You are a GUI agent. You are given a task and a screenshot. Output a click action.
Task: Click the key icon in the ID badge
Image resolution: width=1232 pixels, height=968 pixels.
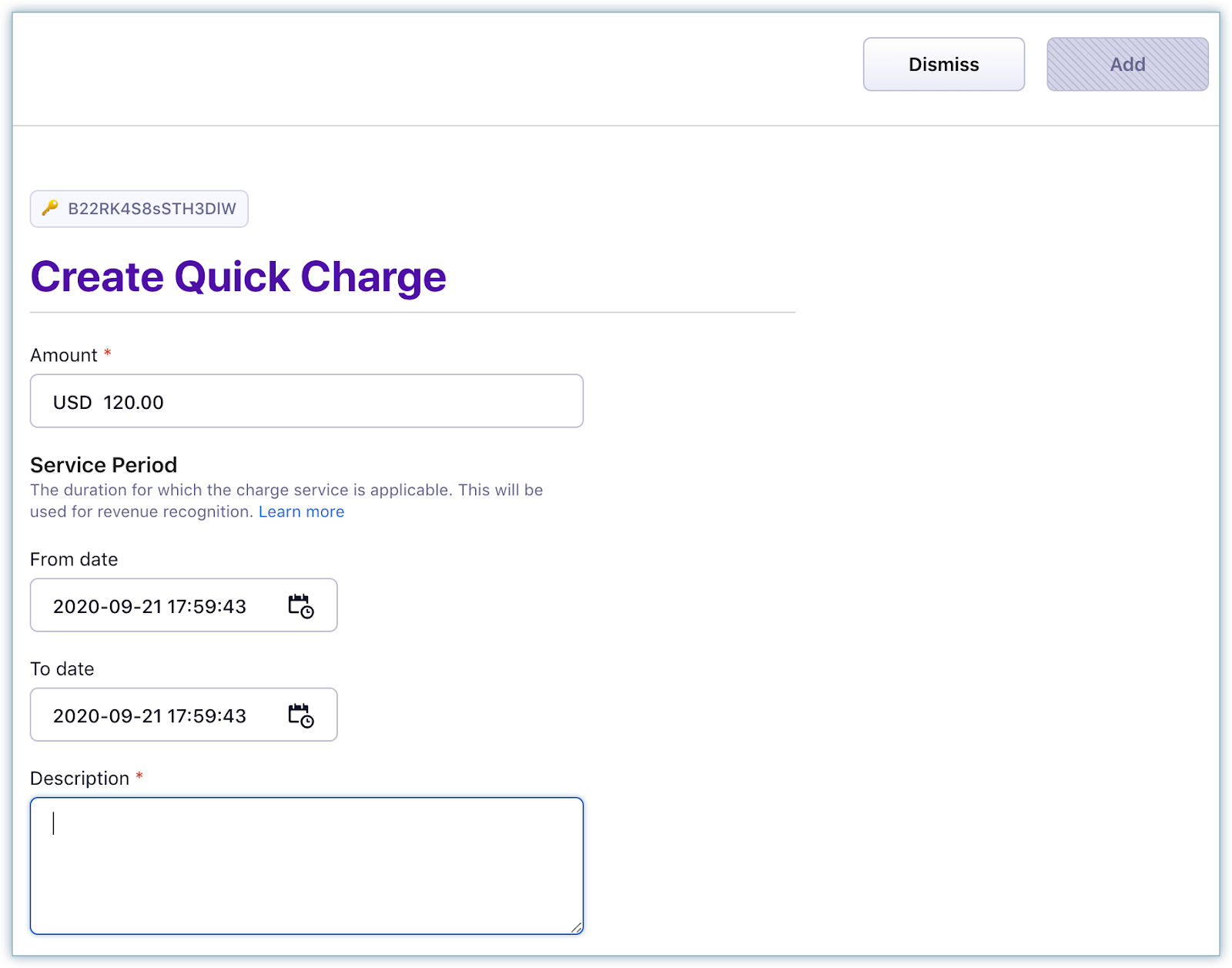click(x=50, y=208)
